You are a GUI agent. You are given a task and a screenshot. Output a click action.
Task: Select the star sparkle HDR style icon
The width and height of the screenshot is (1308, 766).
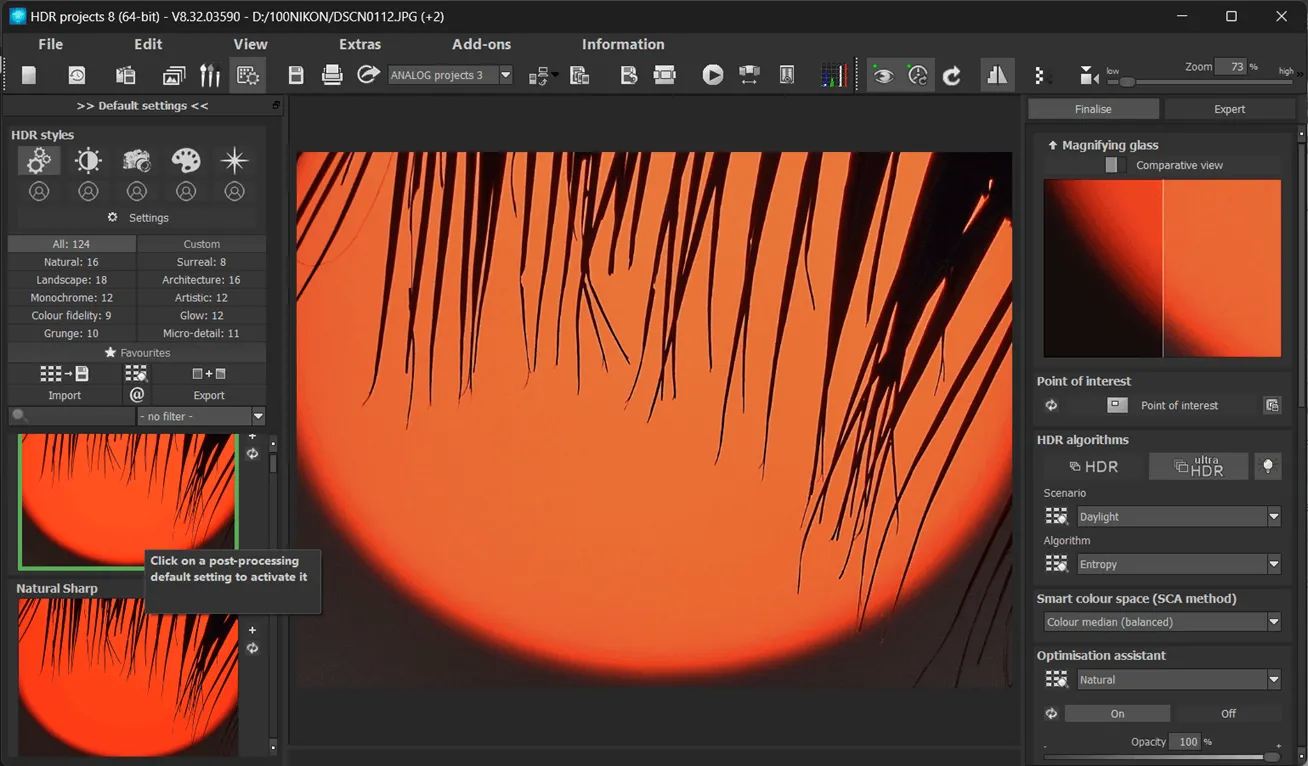(x=234, y=160)
